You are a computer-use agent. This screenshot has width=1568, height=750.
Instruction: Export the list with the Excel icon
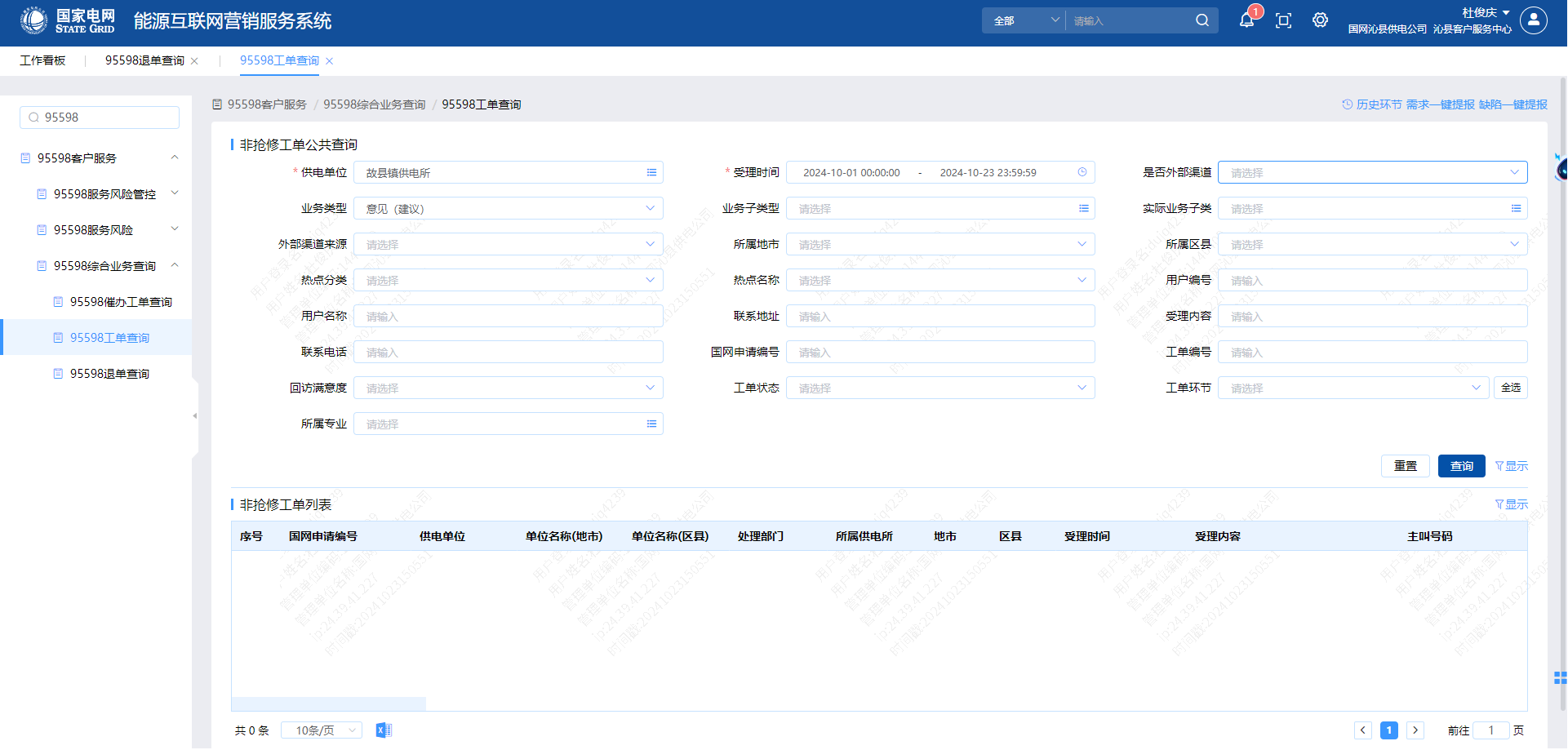point(384,730)
